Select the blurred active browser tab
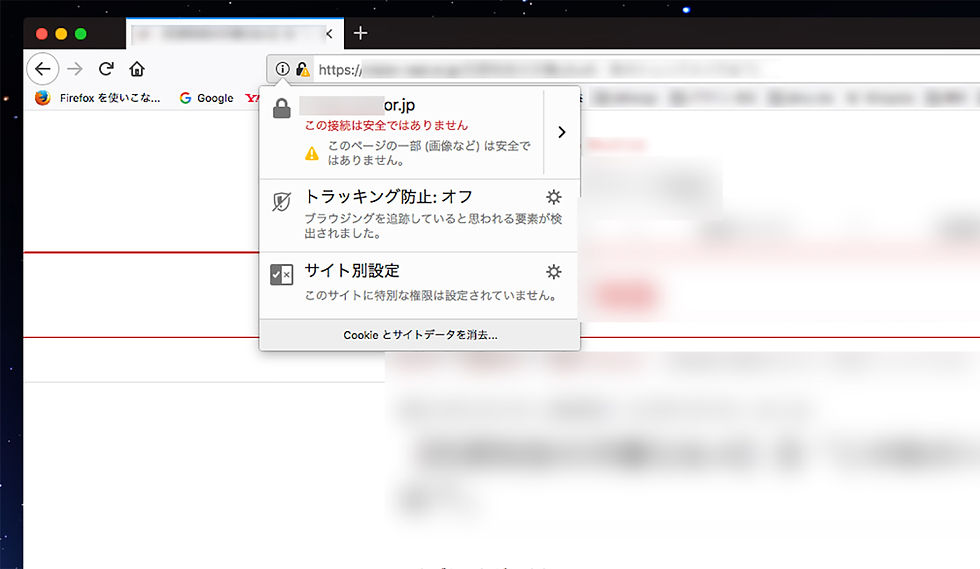The image size is (980, 569). click(x=234, y=34)
